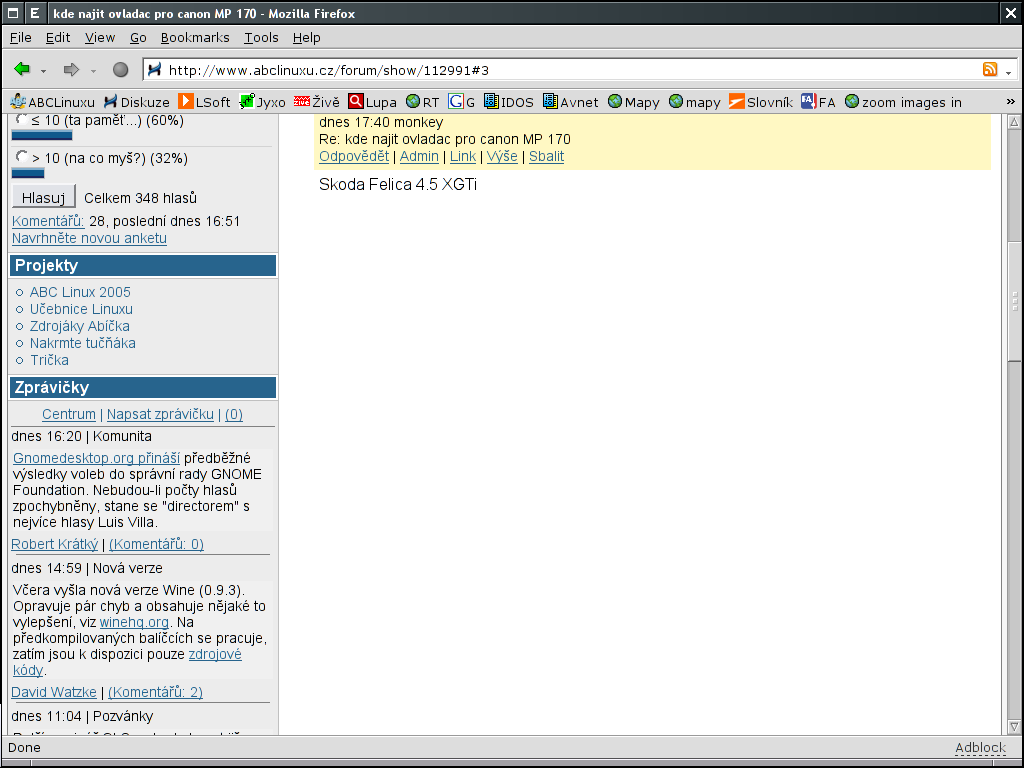Open the LSoft bookmark

[204, 102]
